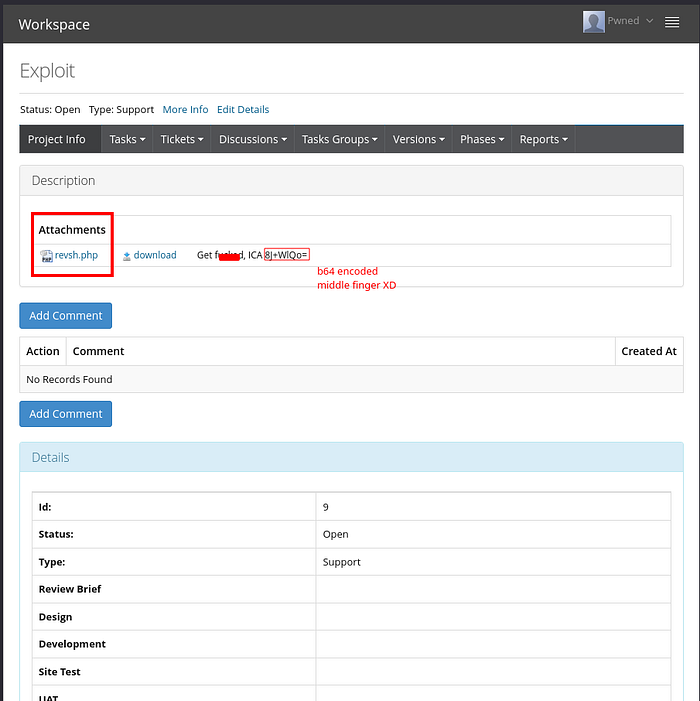Click the Pwned user avatar
This screenshot has height=701, width=700.
594,22
